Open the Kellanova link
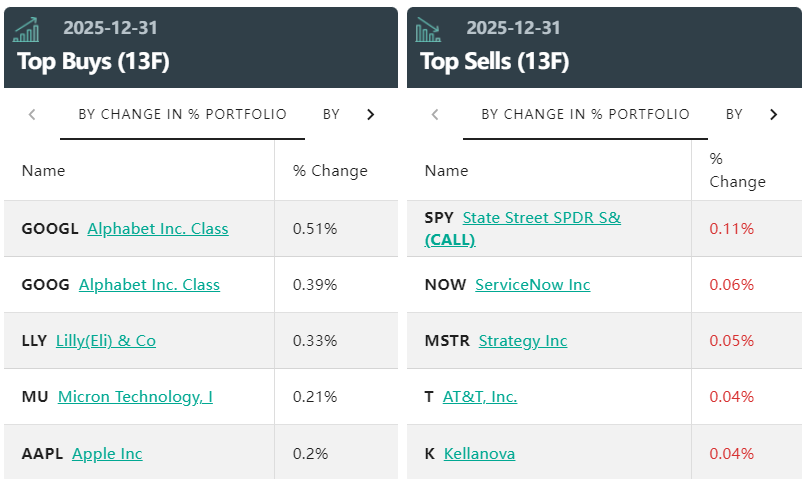Viewport: 802px width, 479px height. click(x=479, y=453)
